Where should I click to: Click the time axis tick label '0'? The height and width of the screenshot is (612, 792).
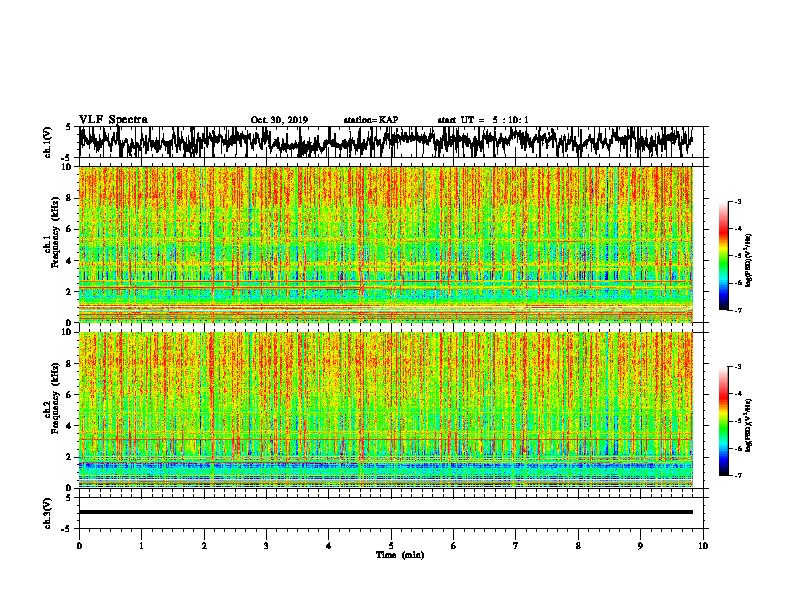click(79, 545)
